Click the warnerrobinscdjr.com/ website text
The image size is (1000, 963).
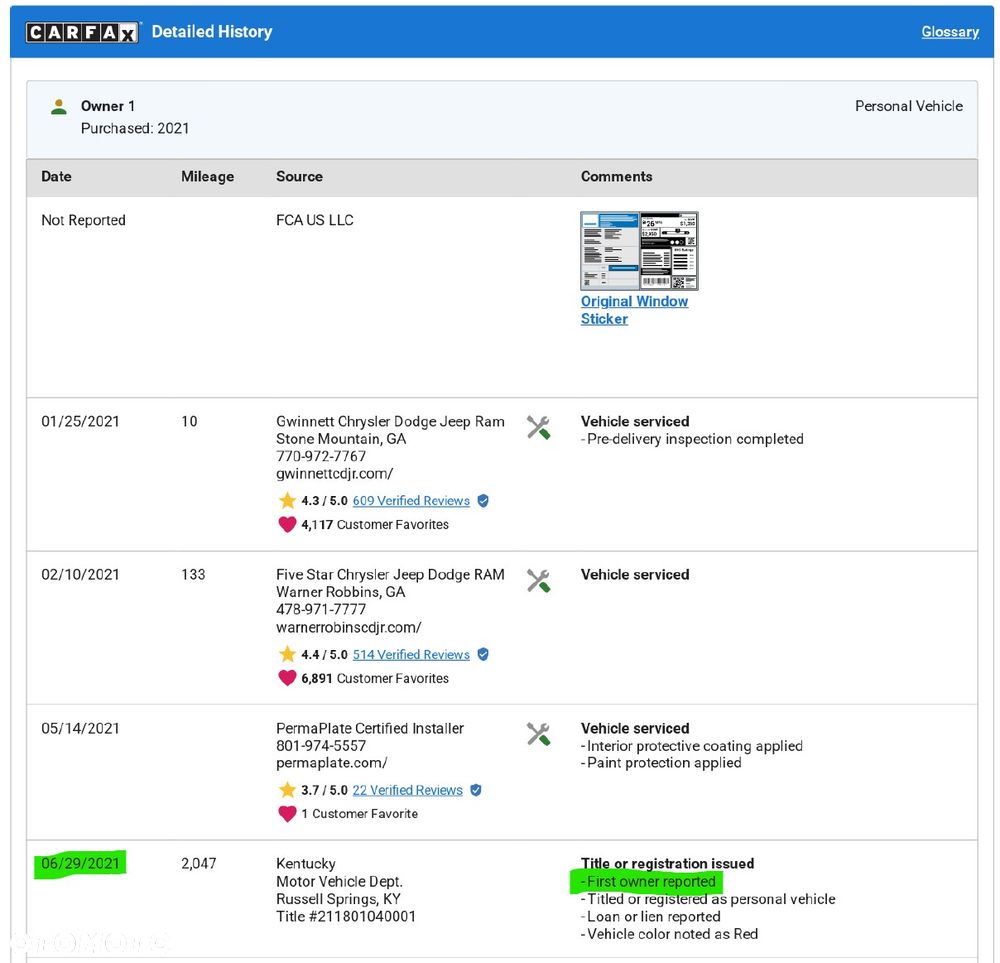(x=348, y=628)
